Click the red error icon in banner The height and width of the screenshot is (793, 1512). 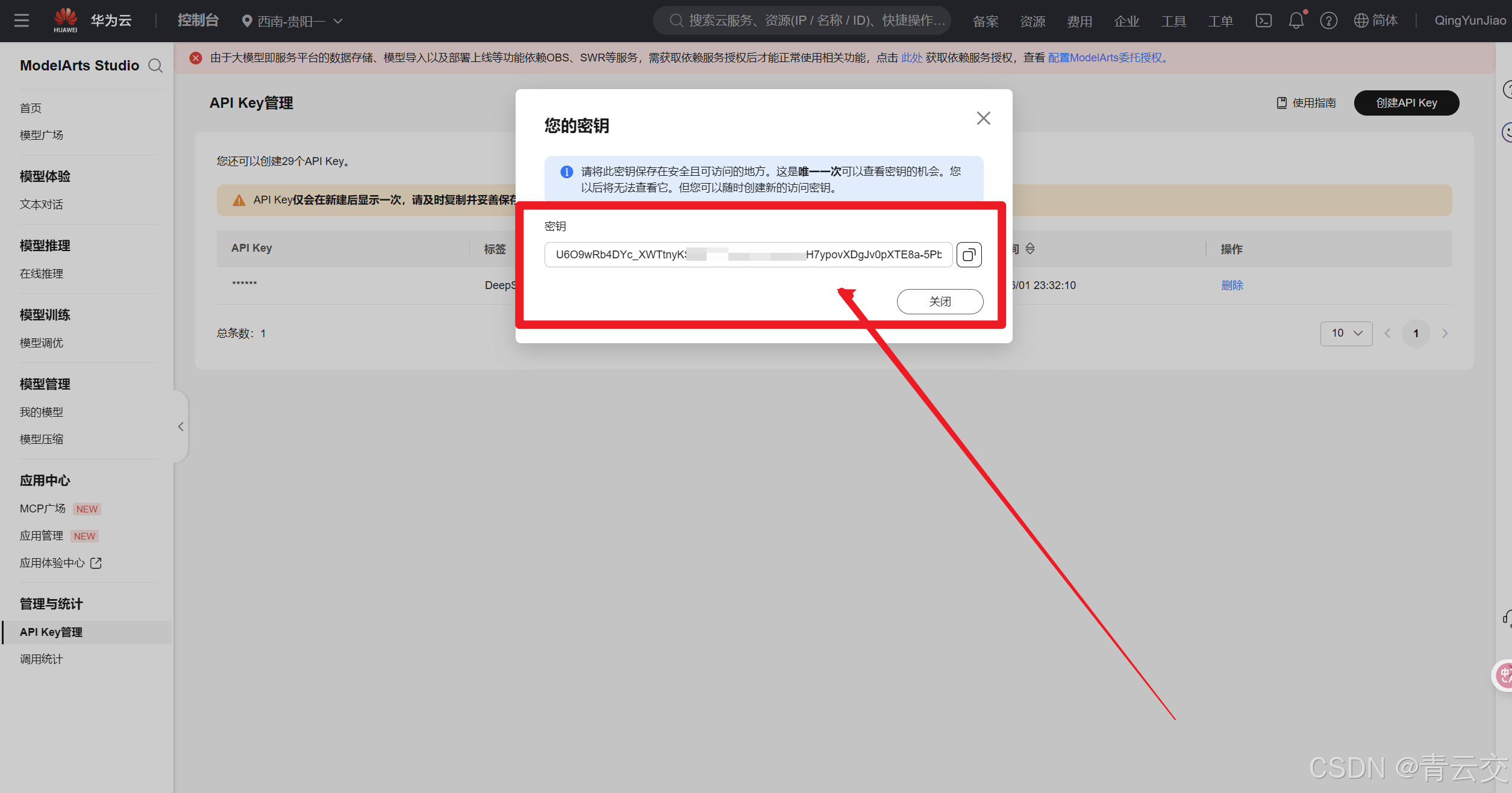tap(196, 58)
